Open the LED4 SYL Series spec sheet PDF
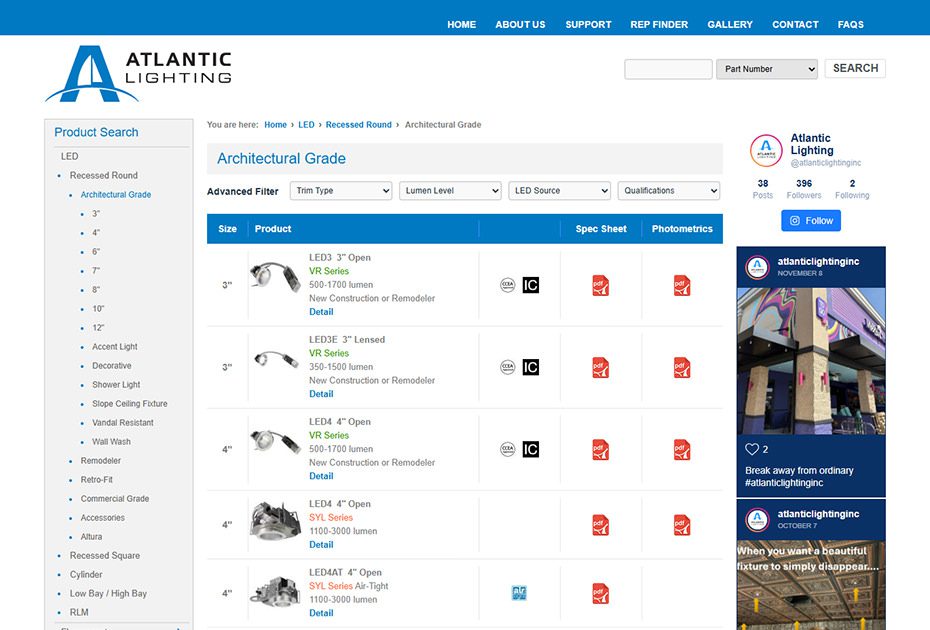 click(x=601, y=525)
